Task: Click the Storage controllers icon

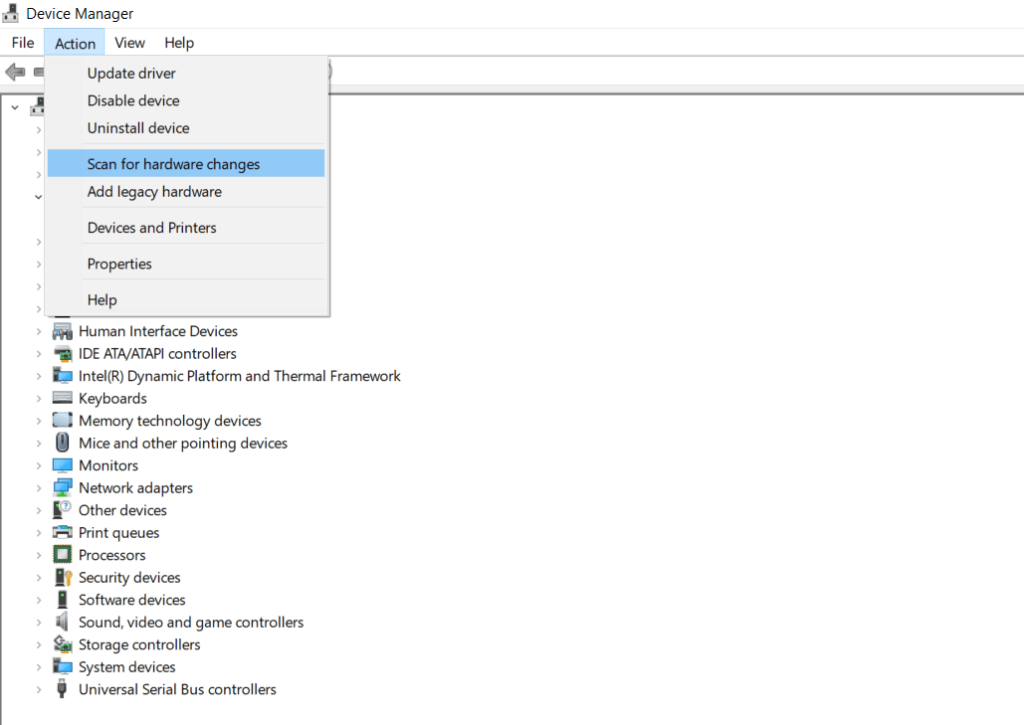Action: coord(62,644)
